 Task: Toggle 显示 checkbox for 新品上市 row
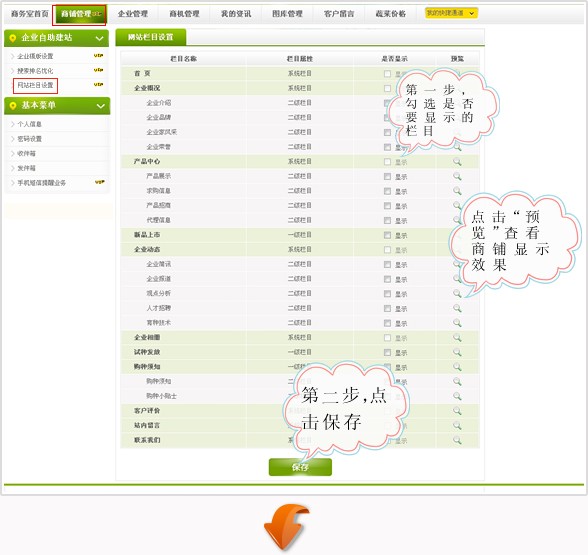pos(387,235)
